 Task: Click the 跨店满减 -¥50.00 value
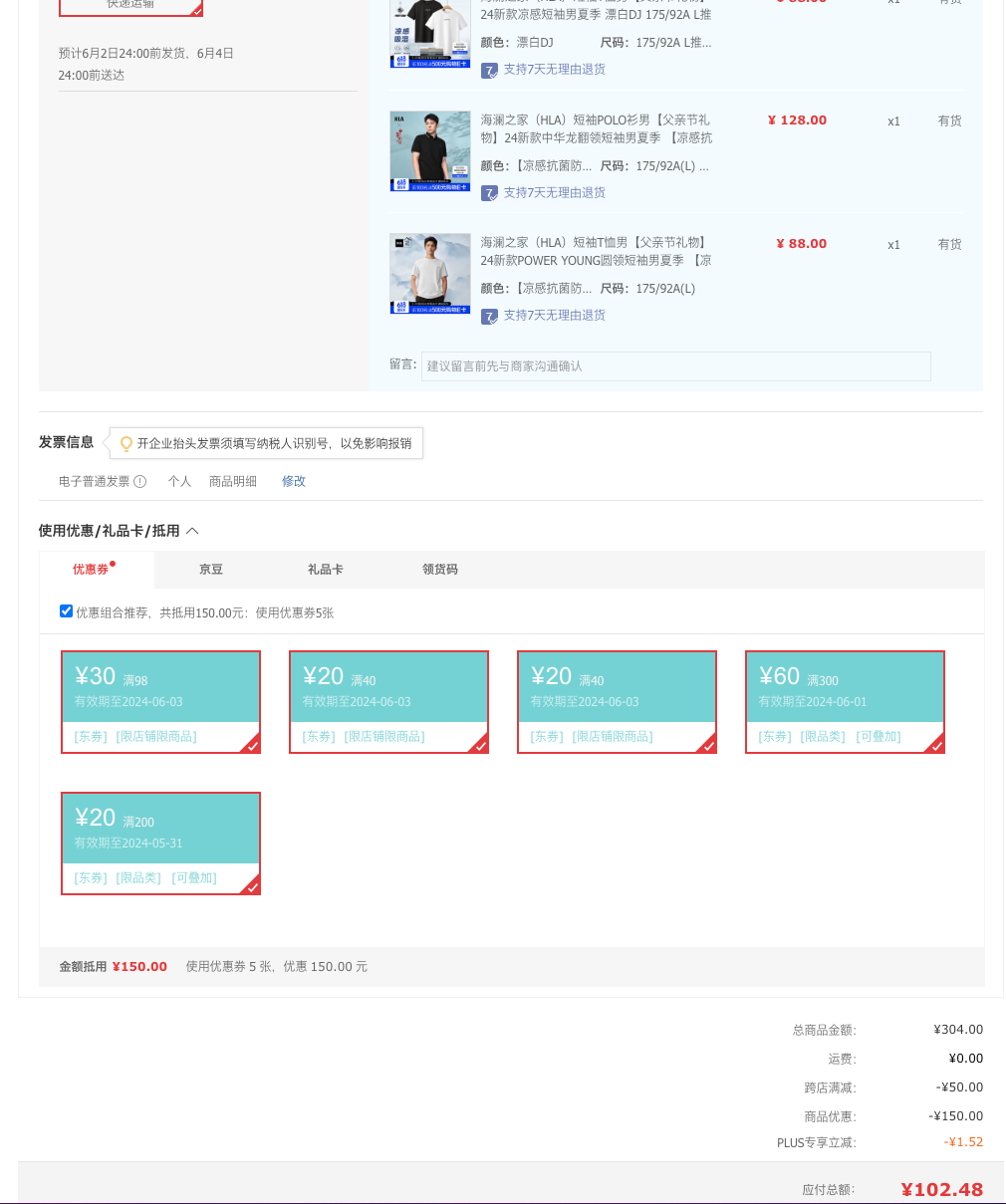click(x=959, y=1087)
